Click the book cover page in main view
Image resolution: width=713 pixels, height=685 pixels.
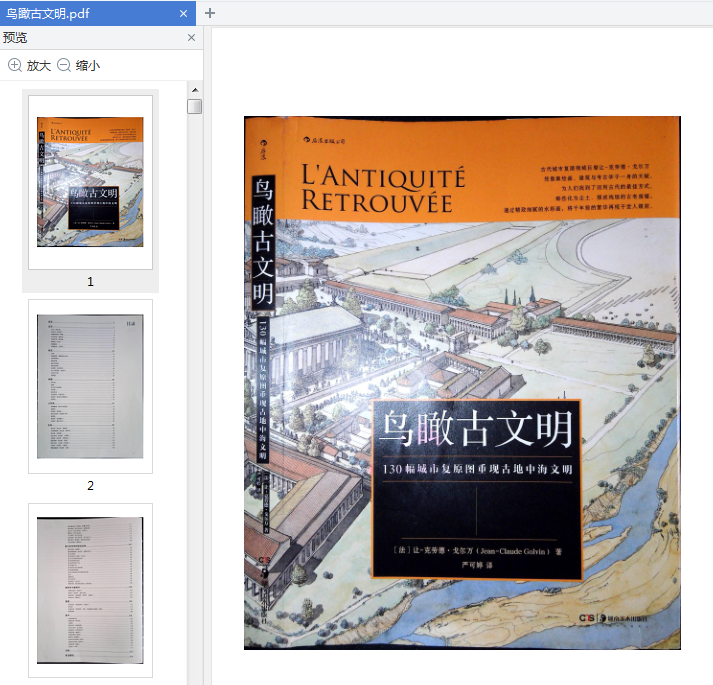tap(462, 383)
